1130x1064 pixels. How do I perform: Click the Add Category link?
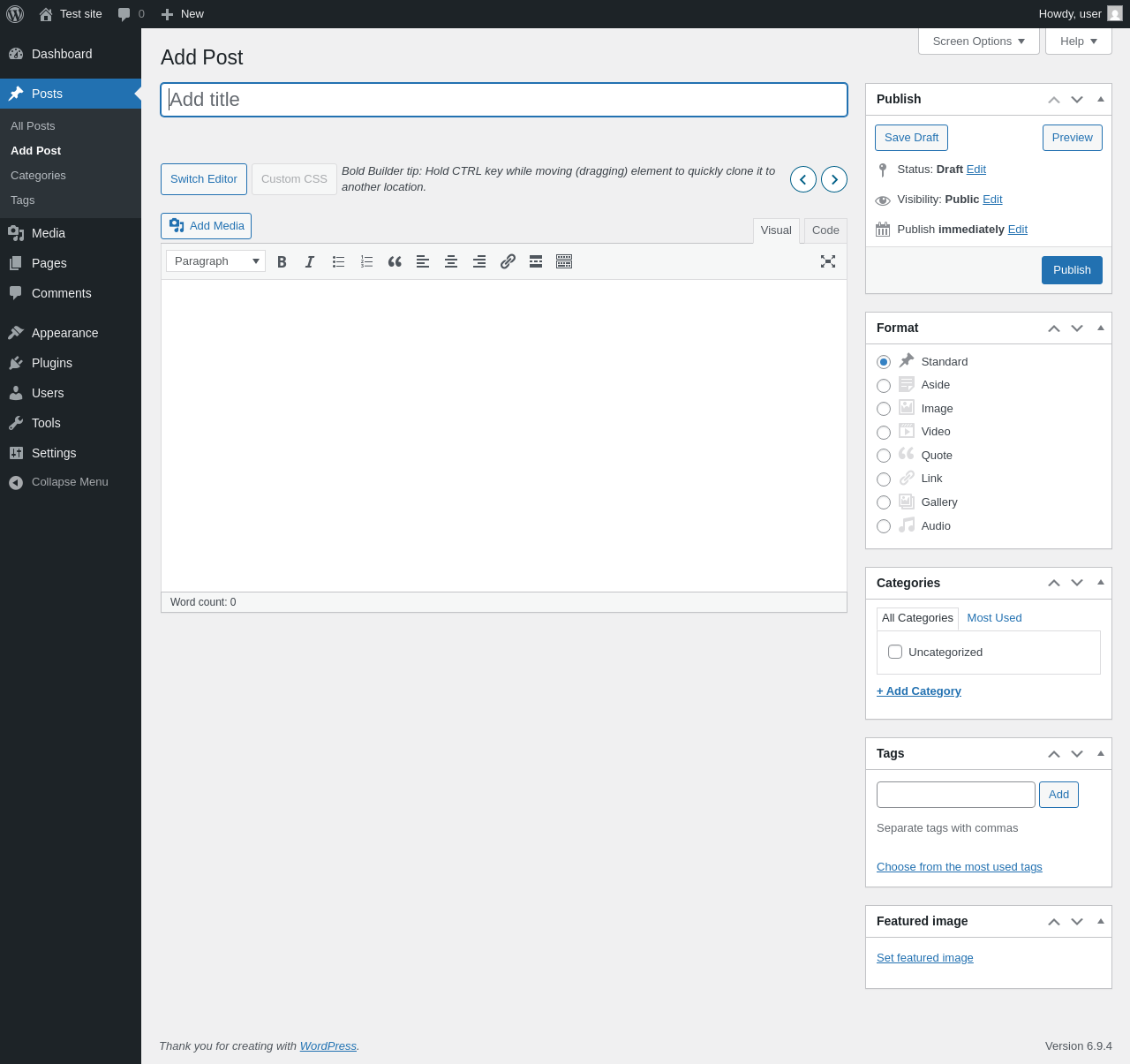pyautogui.click(x=919, y=691)
